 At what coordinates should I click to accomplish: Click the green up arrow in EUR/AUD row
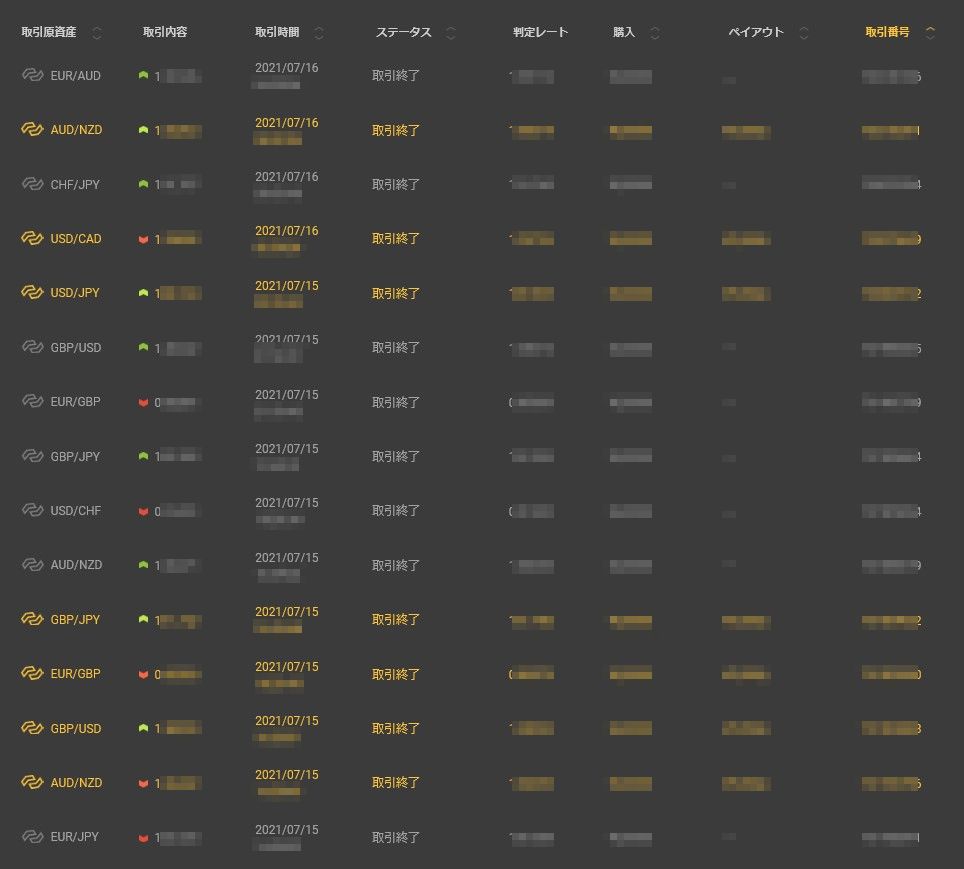pyautogui.click(x=143, y=75)
